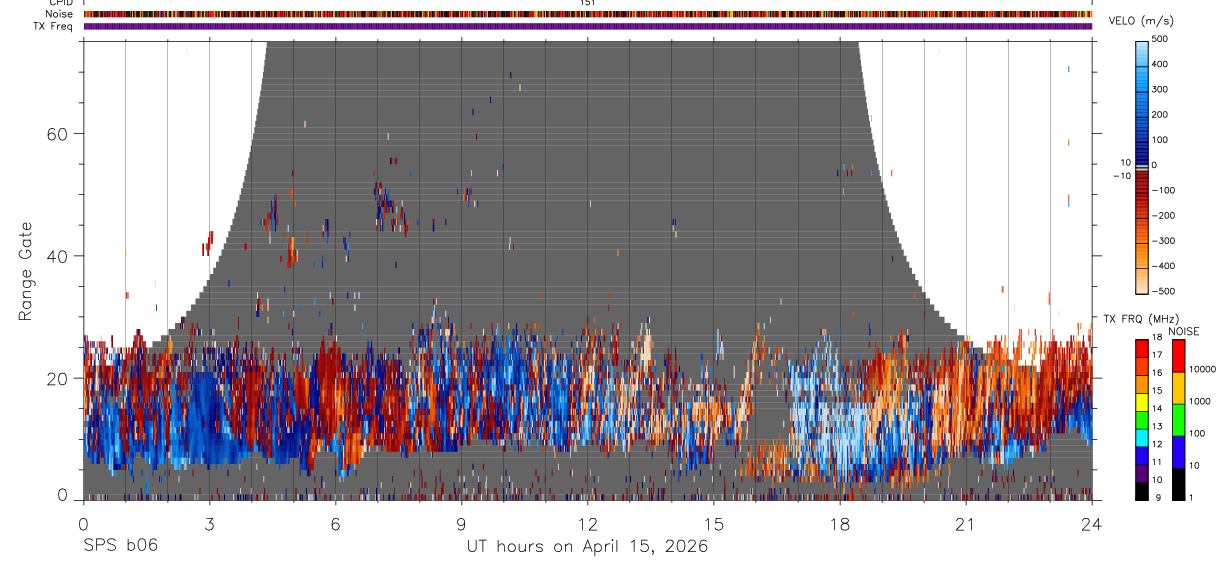Image resolution: width=1228 pixels, height=567 pixels.
Task: Pick the red top swatch of the NOISE legend
Action: point(1178,356)
